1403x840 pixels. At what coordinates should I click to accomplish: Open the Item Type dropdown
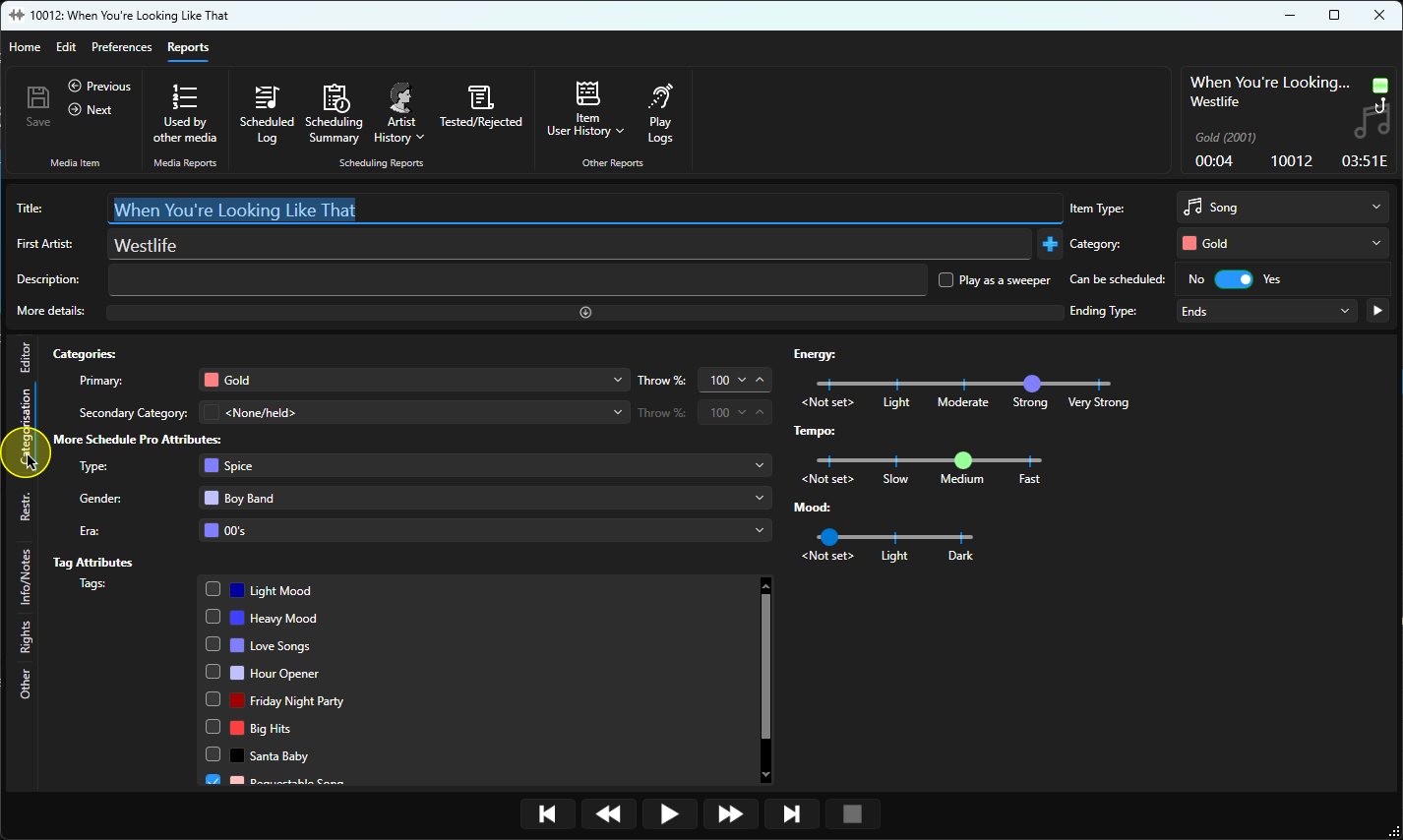tap(1282, 208)
